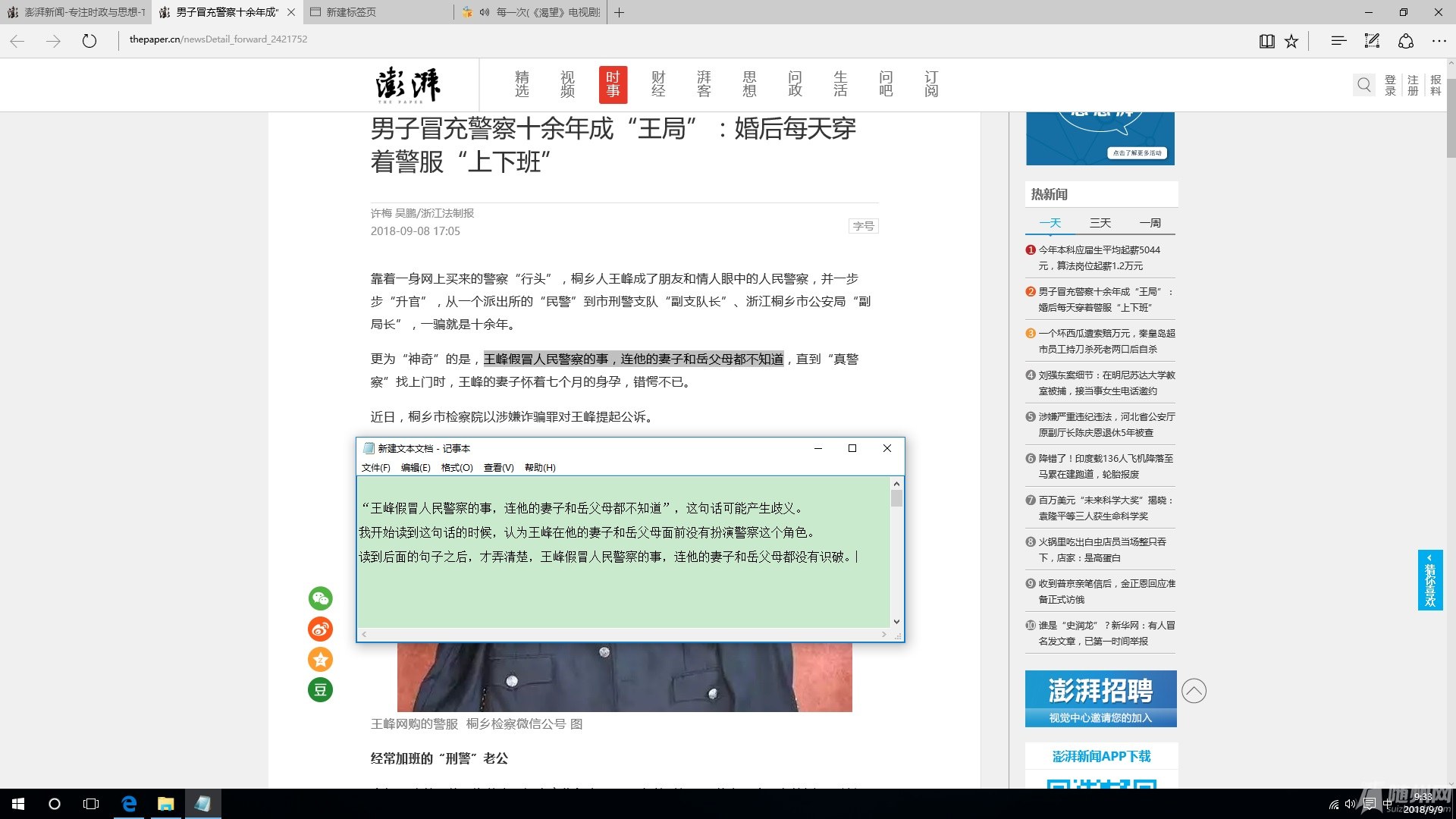The width and height of the screenshot is (1456, 819).
Task: Switch to 澎湃新闻-专注时政与思想 tab
Action: (76, 12)
